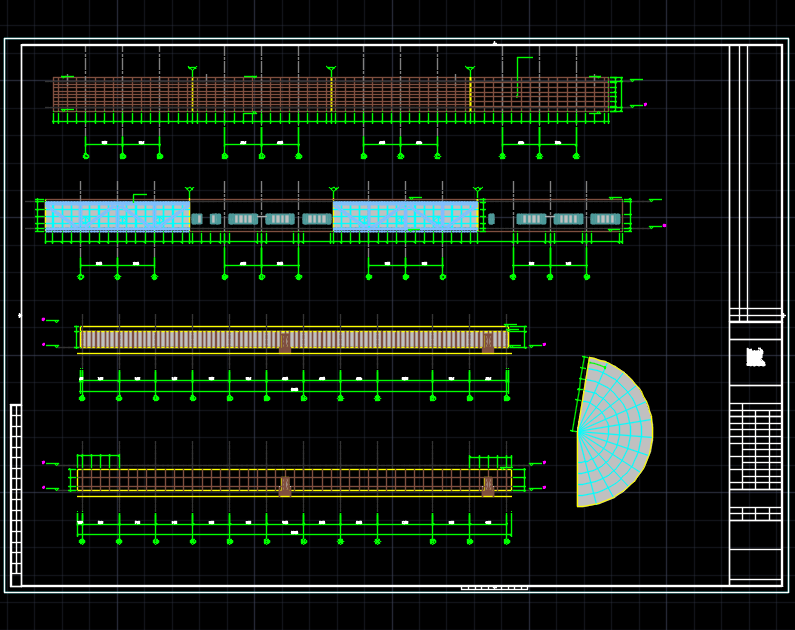795x630 pixels.
Task: Select the lamp symbol above the left glass panel's right edge
Action: [x=190, y=190]
